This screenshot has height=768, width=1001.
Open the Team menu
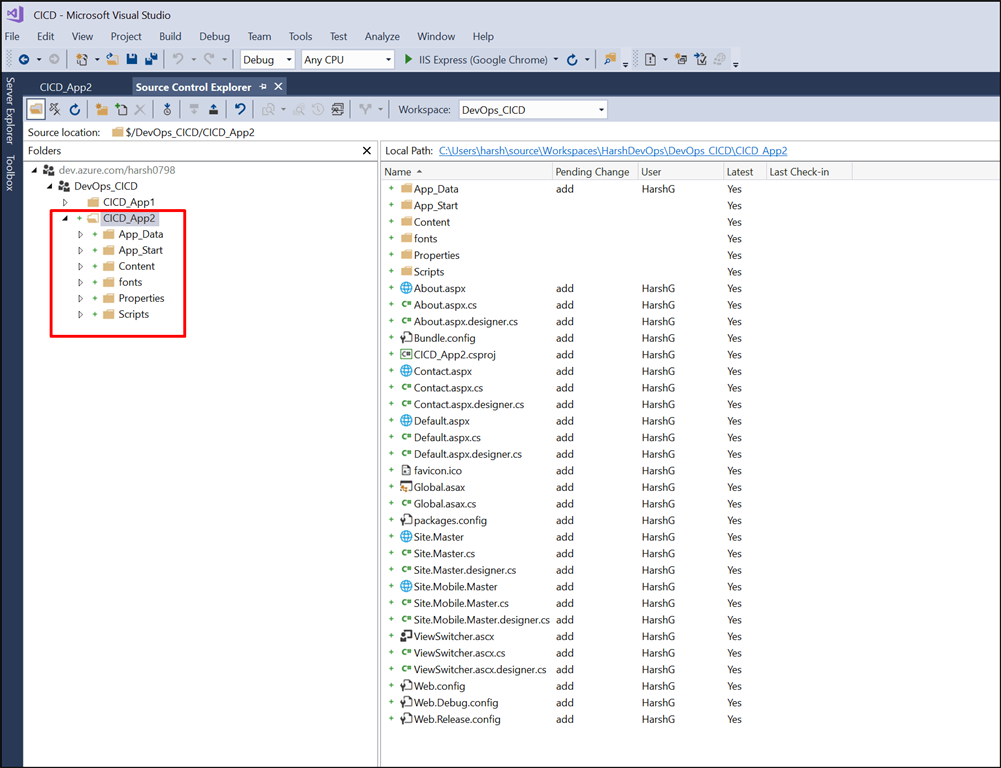click(x=259, y=36)
